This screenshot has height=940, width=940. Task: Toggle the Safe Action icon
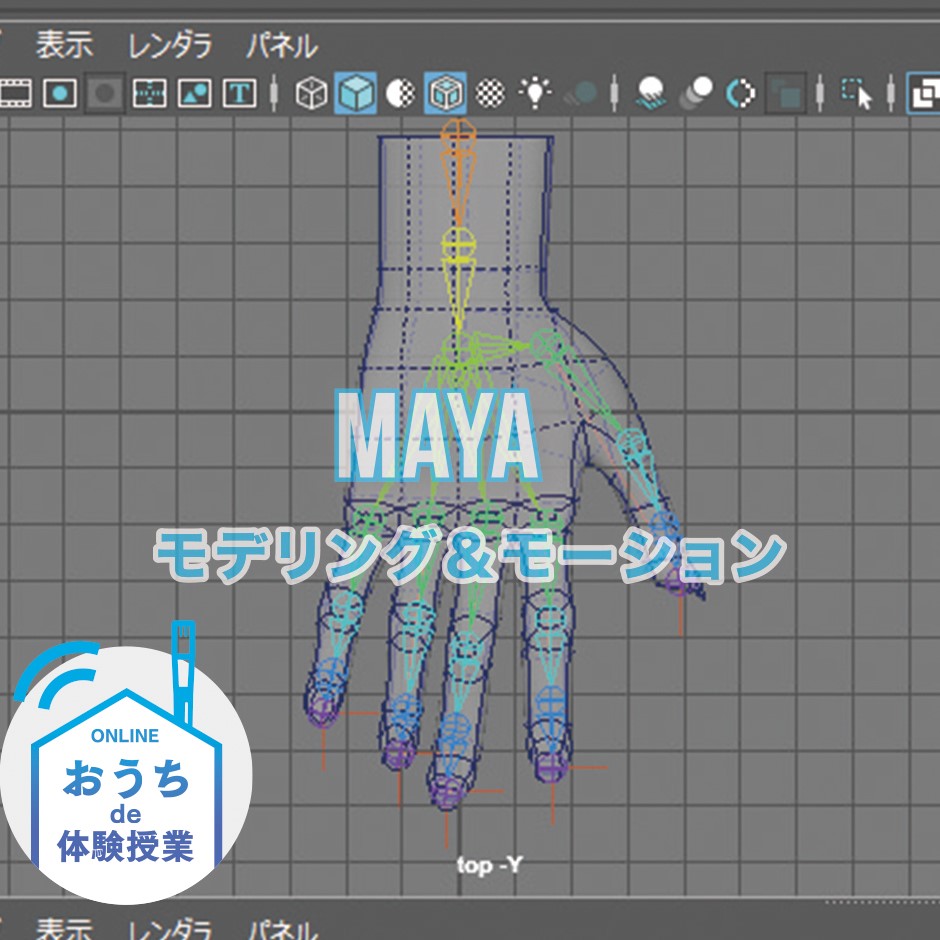(x=194, y=94)
